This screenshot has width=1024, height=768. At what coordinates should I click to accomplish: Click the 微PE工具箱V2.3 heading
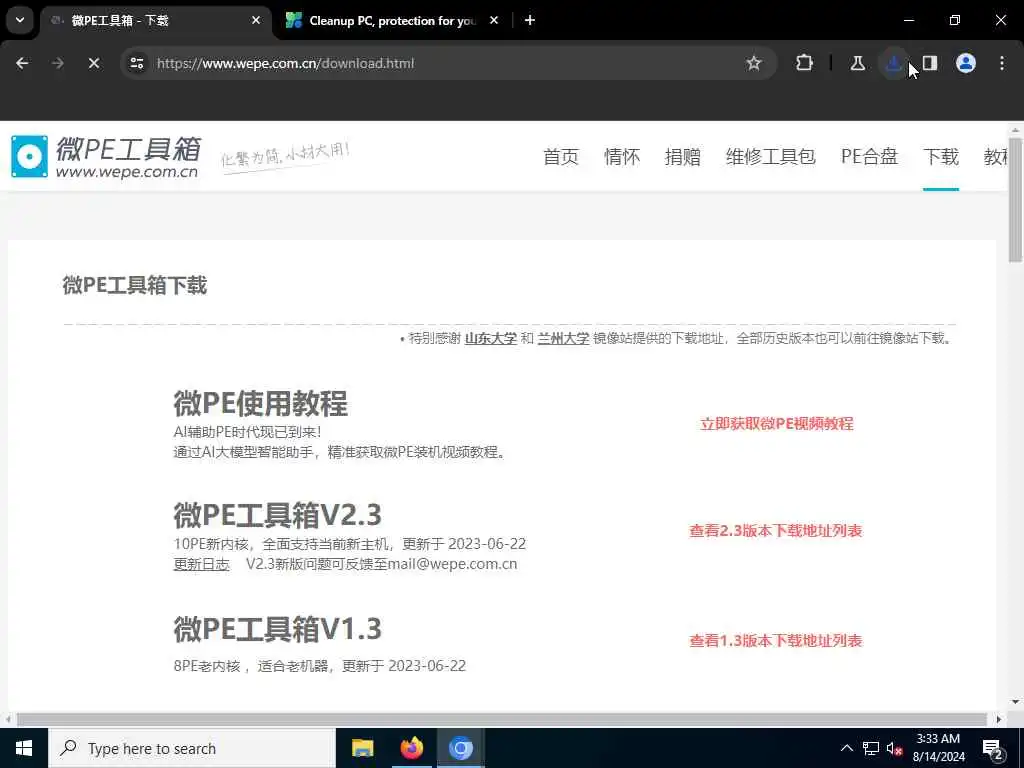click(278, 515)
